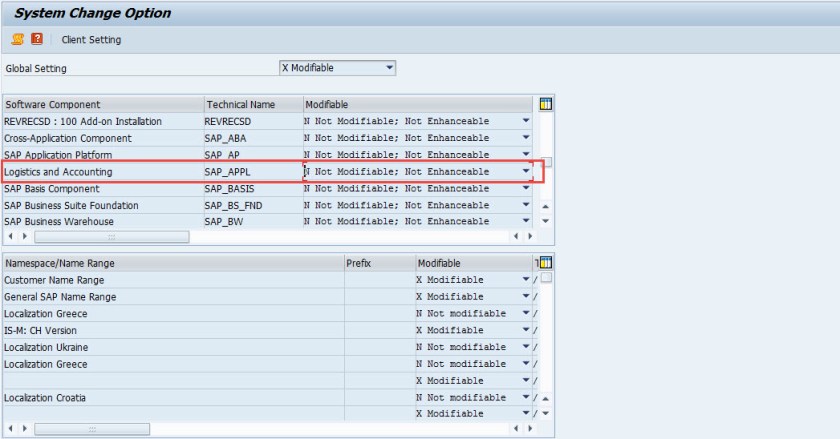This screenshot has width=840, height=439.
Task: Expand Modifiable dropdown for Logistics and Accounting
Action: 525,172
